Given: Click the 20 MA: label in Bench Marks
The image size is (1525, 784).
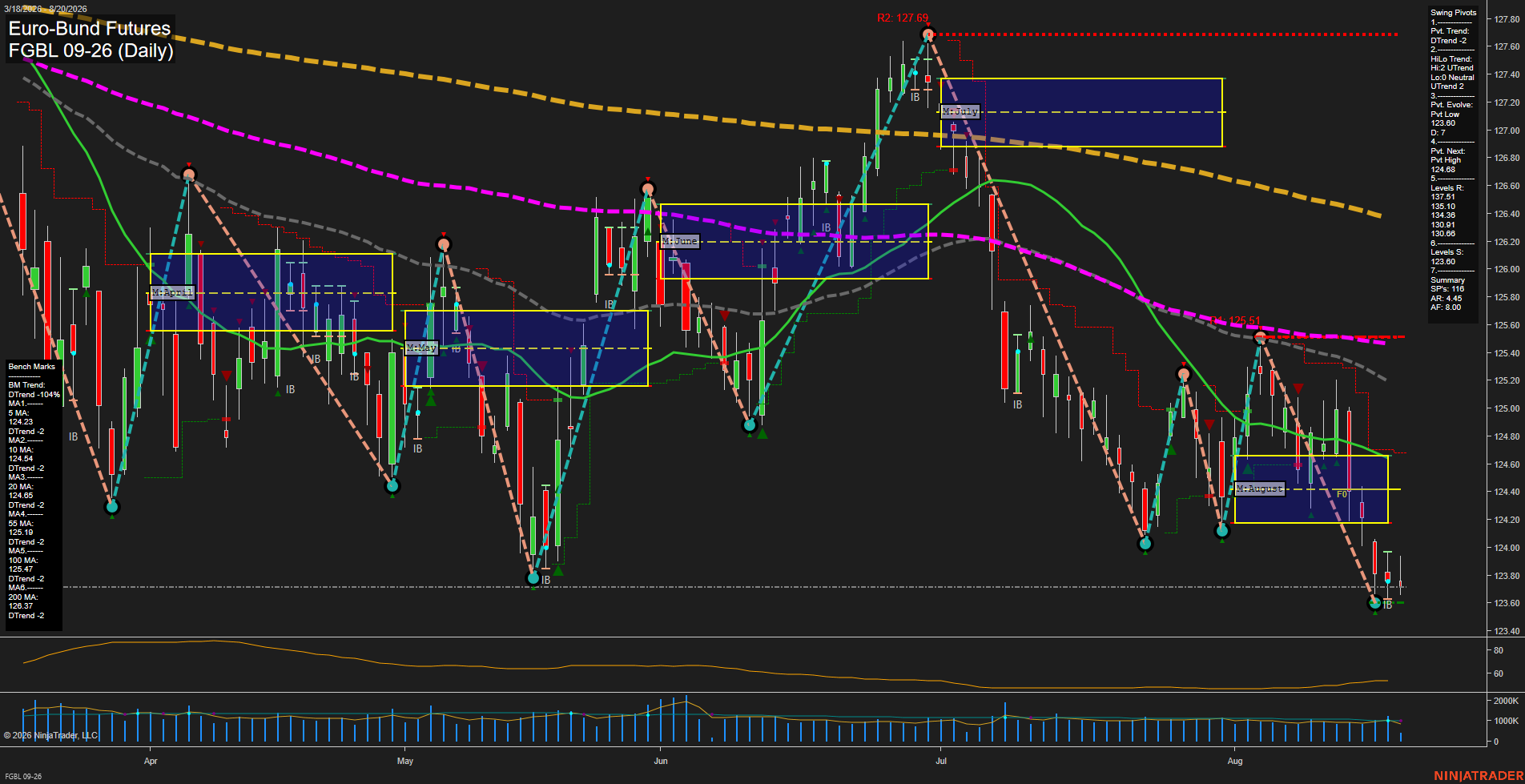Looking at the screenshot, I should pyautogui.click(x=21, y=487).
